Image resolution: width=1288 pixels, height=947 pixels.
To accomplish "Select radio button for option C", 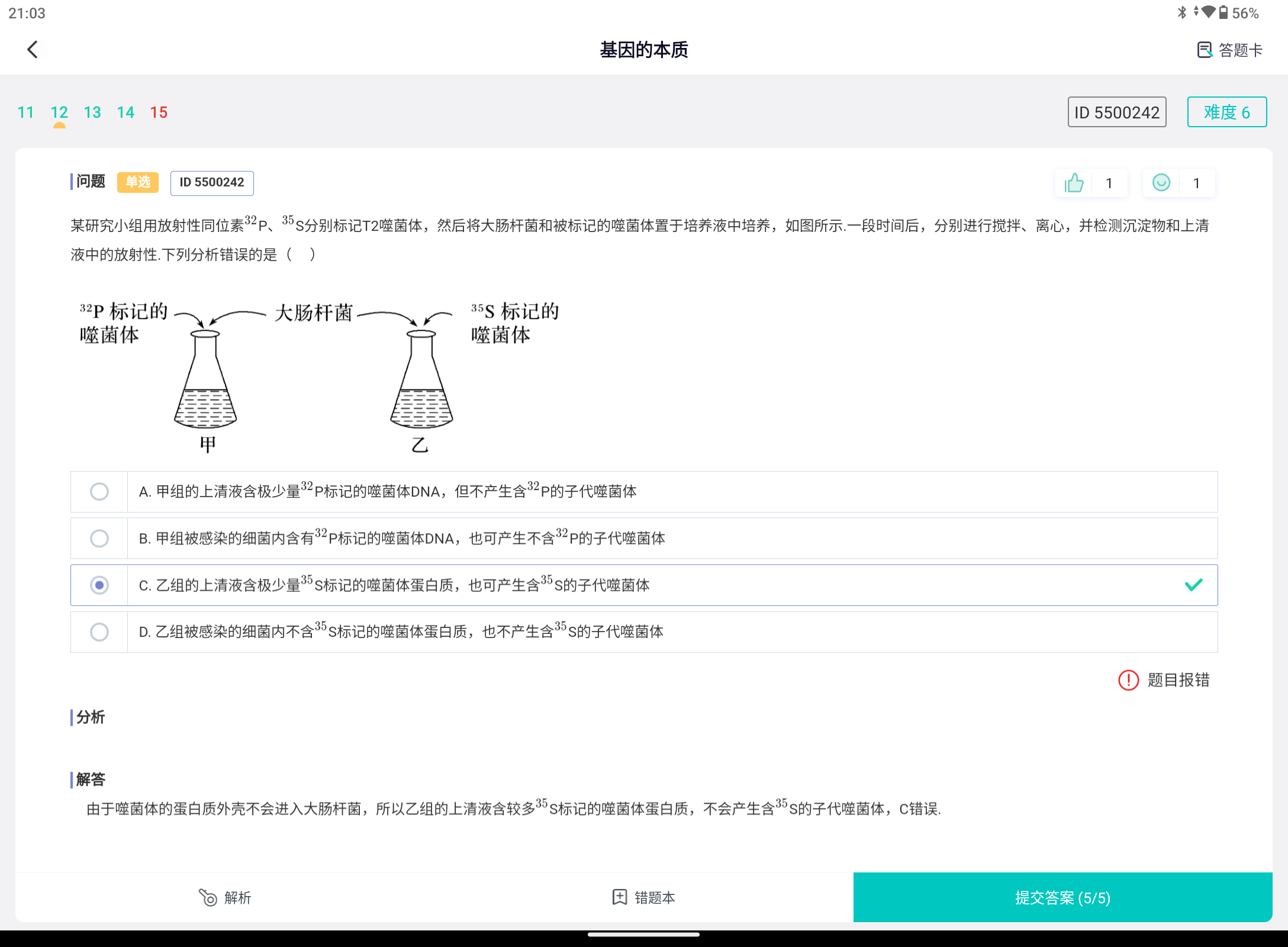I will [99, 585].
